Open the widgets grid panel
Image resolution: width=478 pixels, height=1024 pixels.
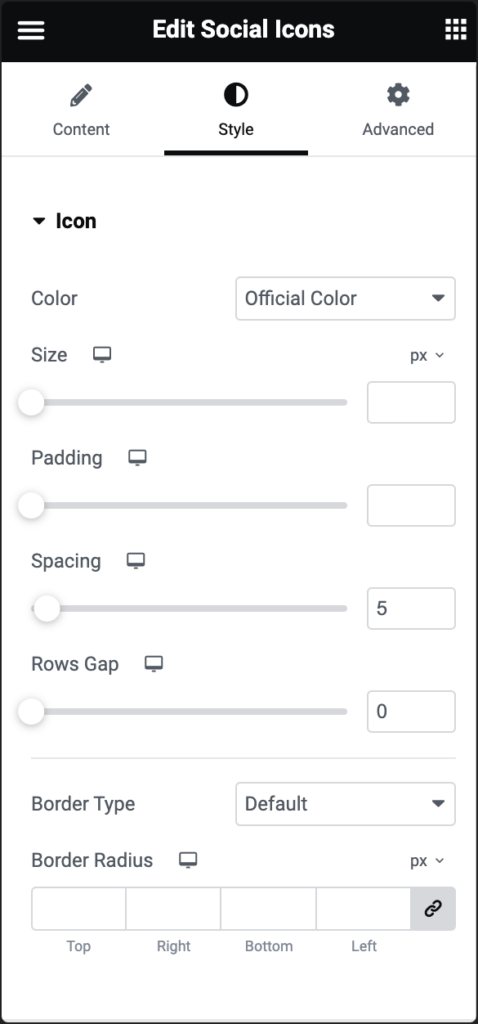point(456,29)
